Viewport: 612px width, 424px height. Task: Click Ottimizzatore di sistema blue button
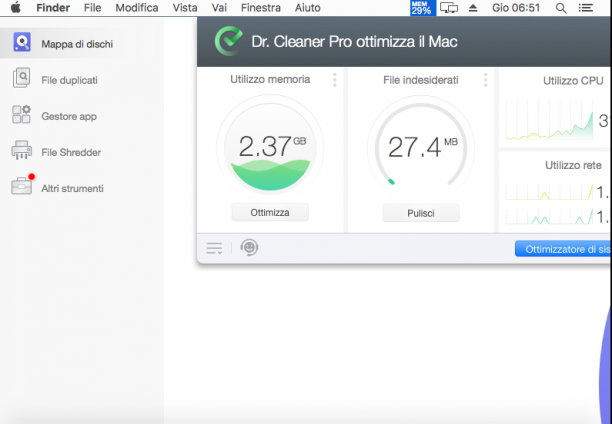563,249
